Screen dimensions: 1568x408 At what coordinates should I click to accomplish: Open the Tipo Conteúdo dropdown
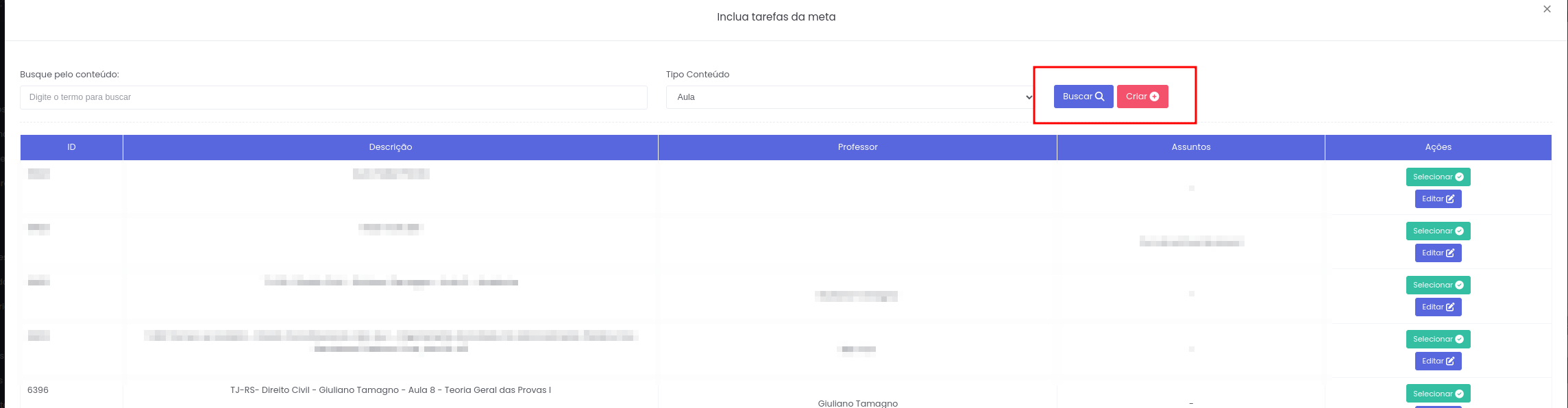(x=850, y=97)
